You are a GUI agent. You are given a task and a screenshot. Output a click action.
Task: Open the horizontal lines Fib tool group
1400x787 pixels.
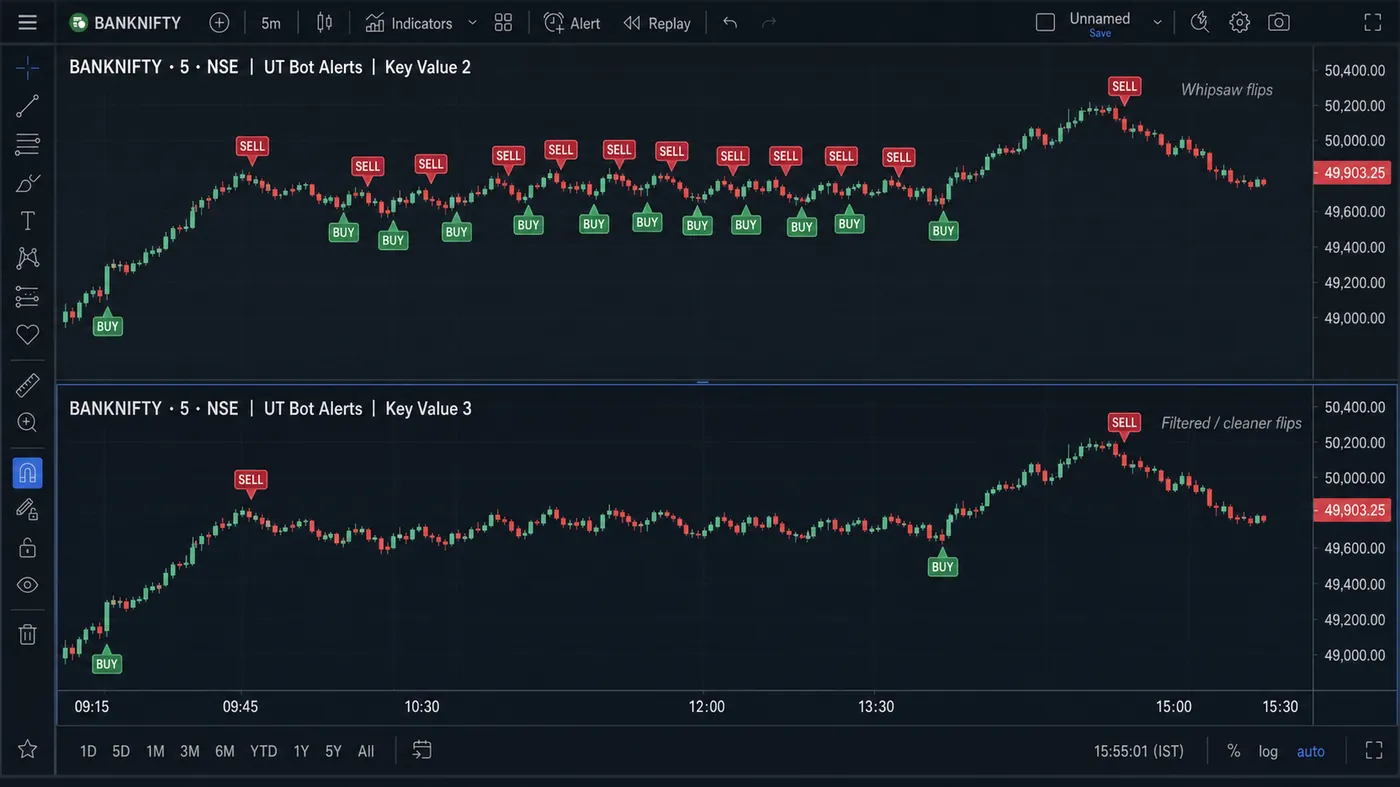27,144
